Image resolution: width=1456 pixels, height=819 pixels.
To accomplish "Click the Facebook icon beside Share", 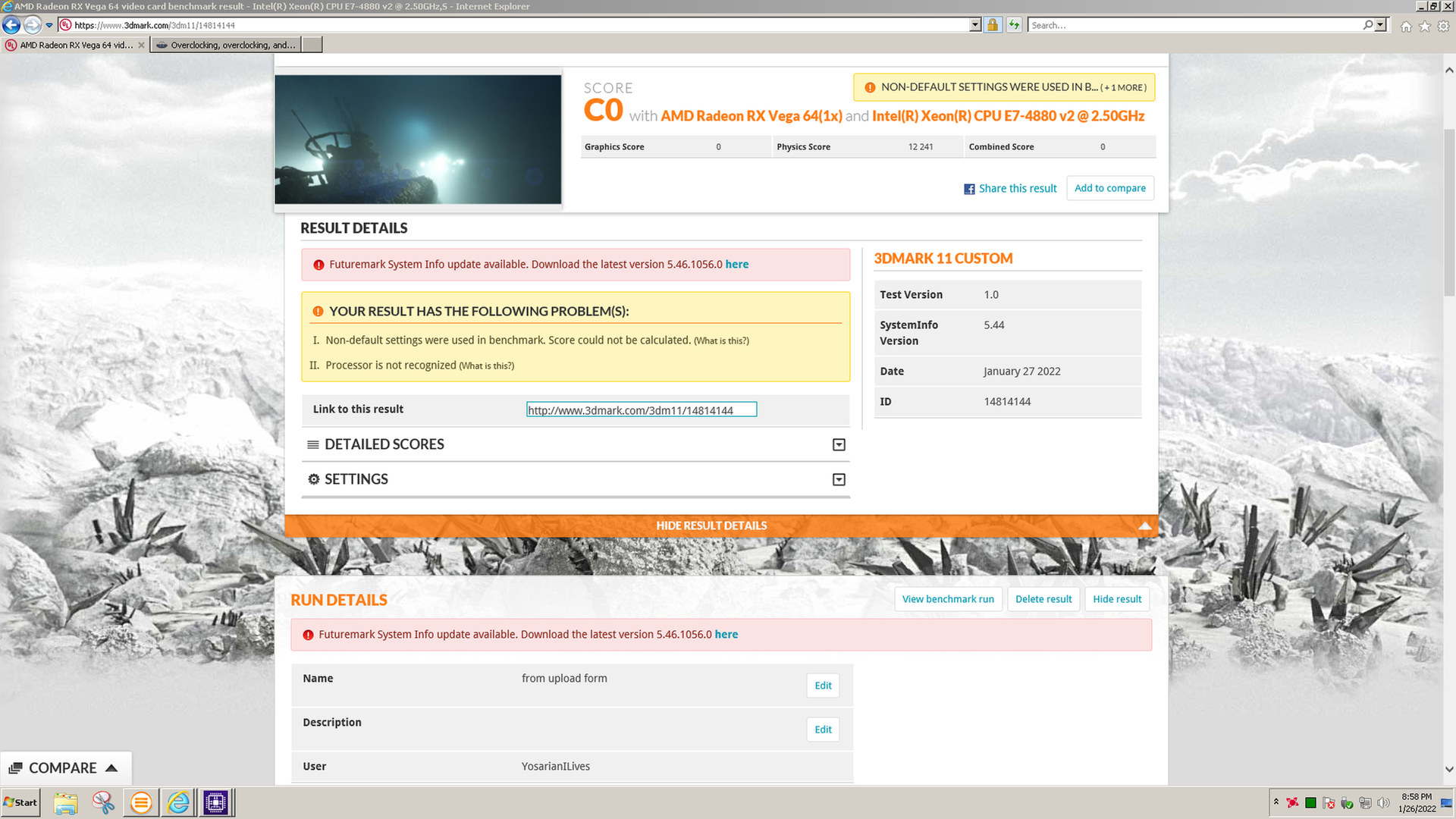I will point(969,189).
